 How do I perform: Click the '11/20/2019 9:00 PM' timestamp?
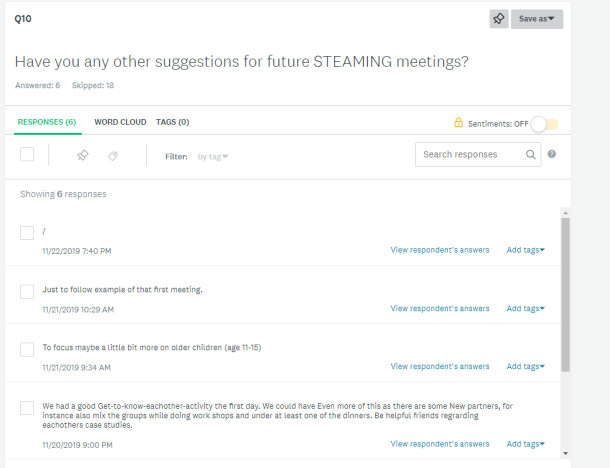tap(77, 445)
